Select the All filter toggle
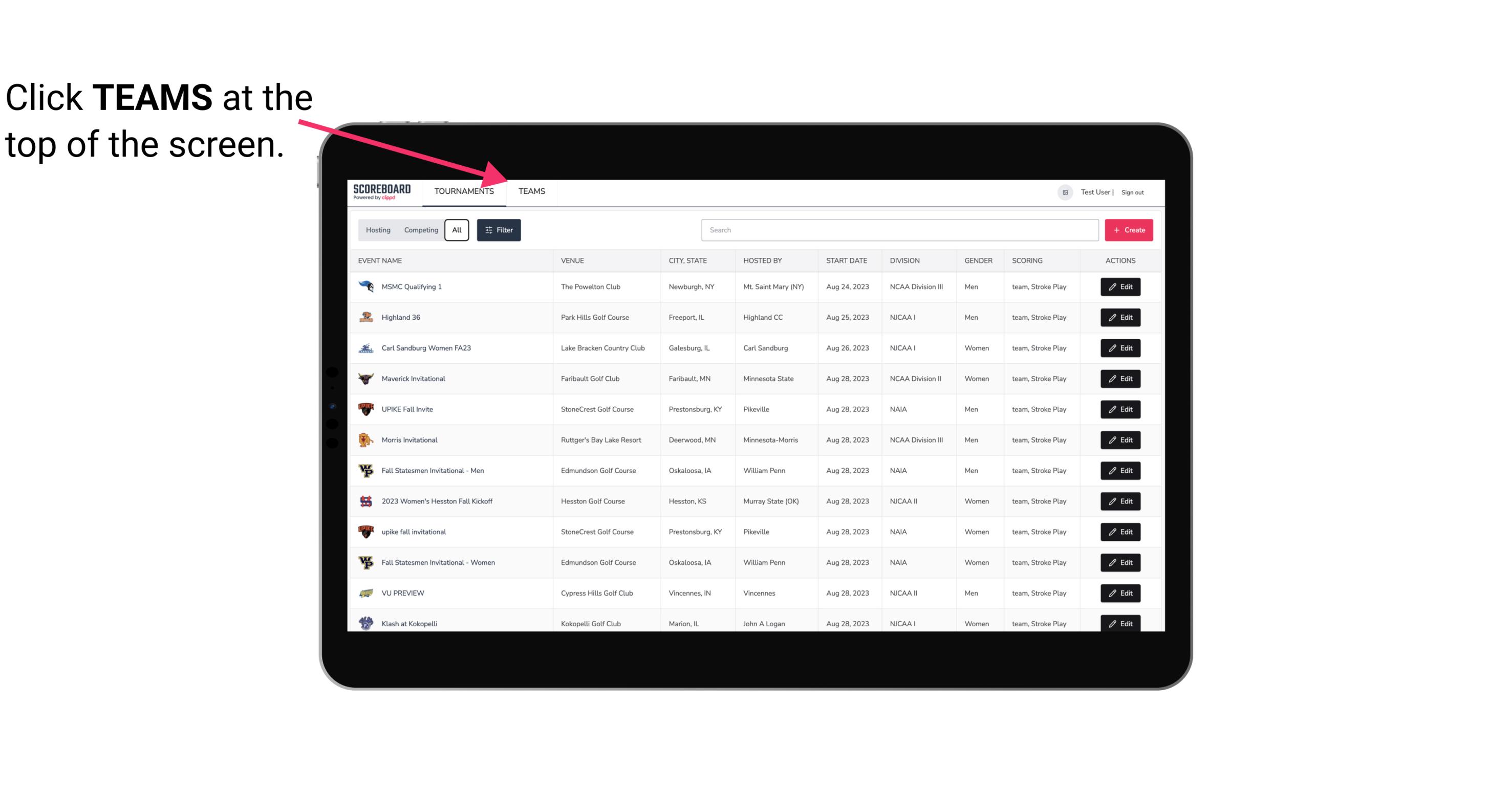1510x812 pixels. 456,230
